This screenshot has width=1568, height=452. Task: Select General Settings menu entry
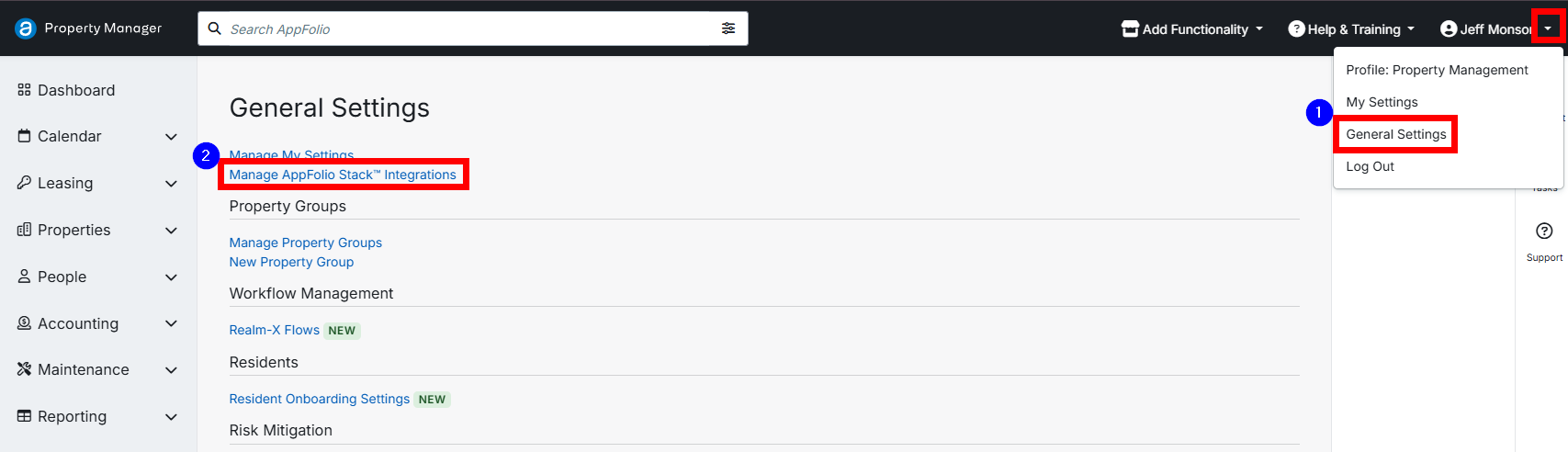click(x=1395, y=134)
